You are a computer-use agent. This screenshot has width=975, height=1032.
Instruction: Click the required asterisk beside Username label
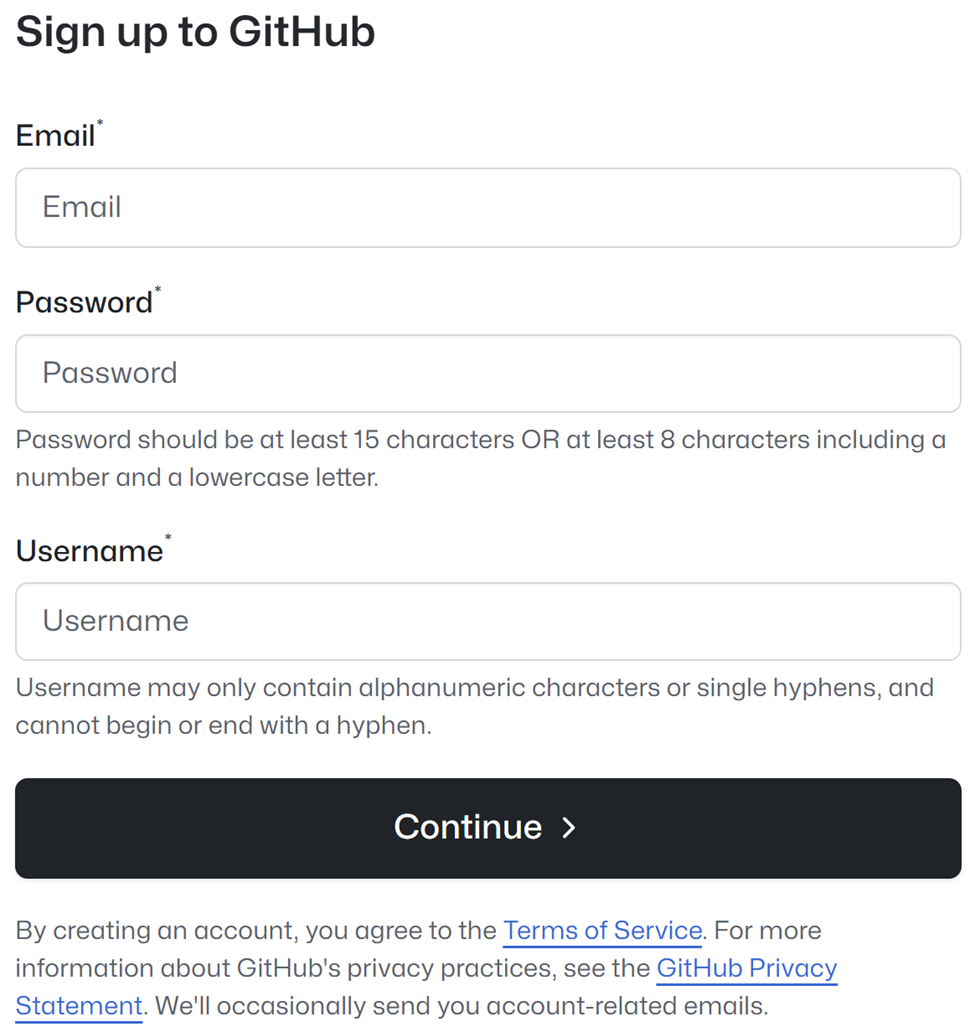click(x=167, y=538)
